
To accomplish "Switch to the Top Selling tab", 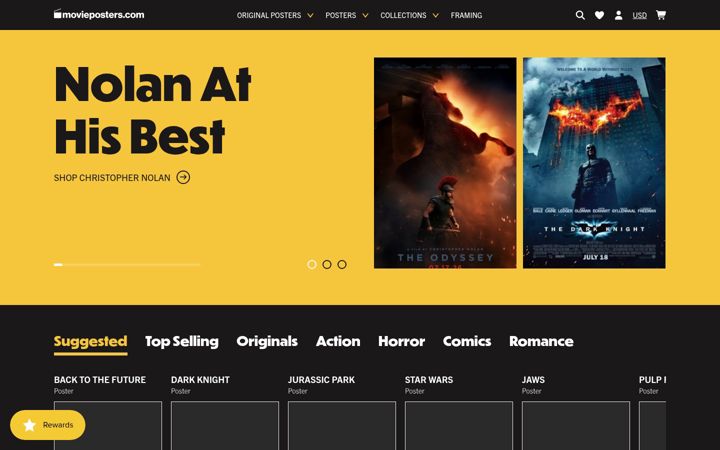I will pyautogui.click(x=182, y=342).
